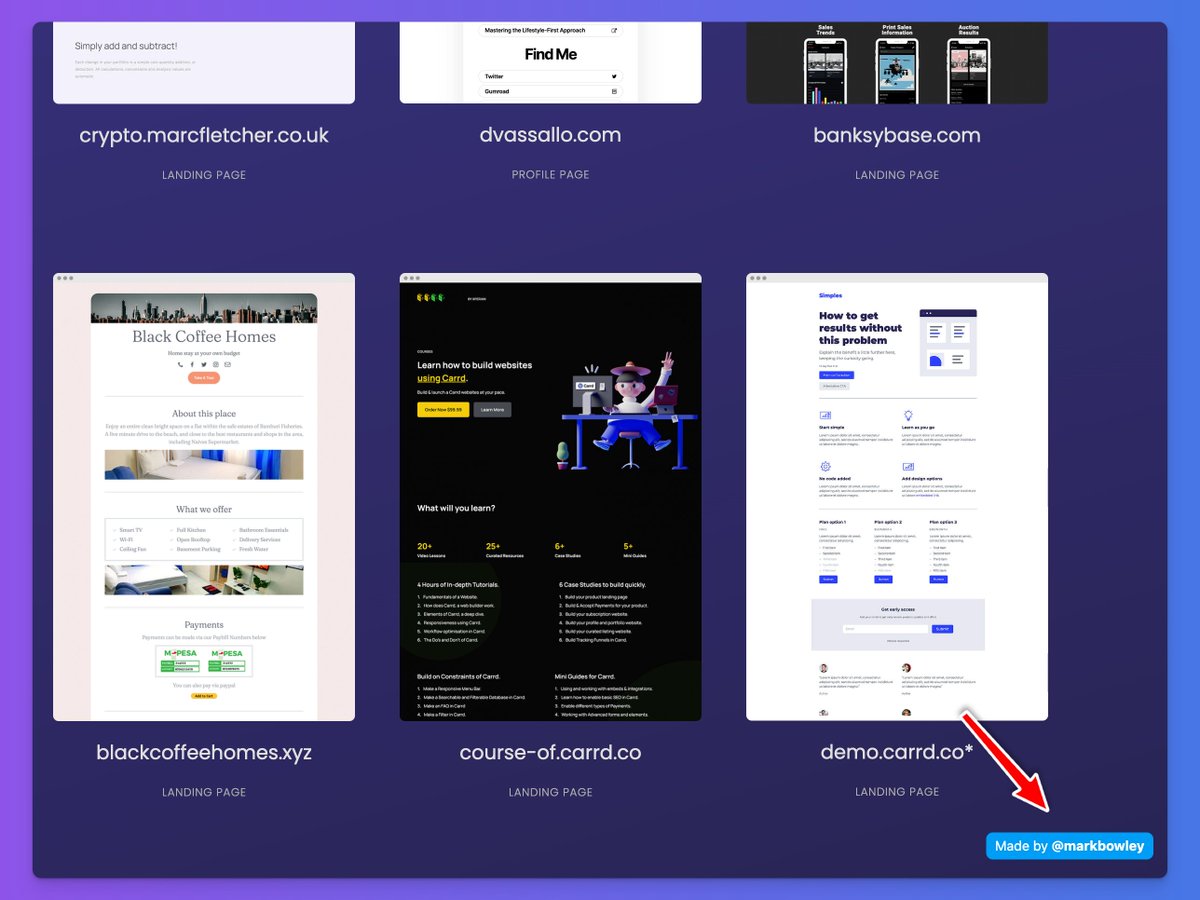Open the demo.carrd.co* site title
This screenshot has width=1200, height=900.
(x=897, y=753)
